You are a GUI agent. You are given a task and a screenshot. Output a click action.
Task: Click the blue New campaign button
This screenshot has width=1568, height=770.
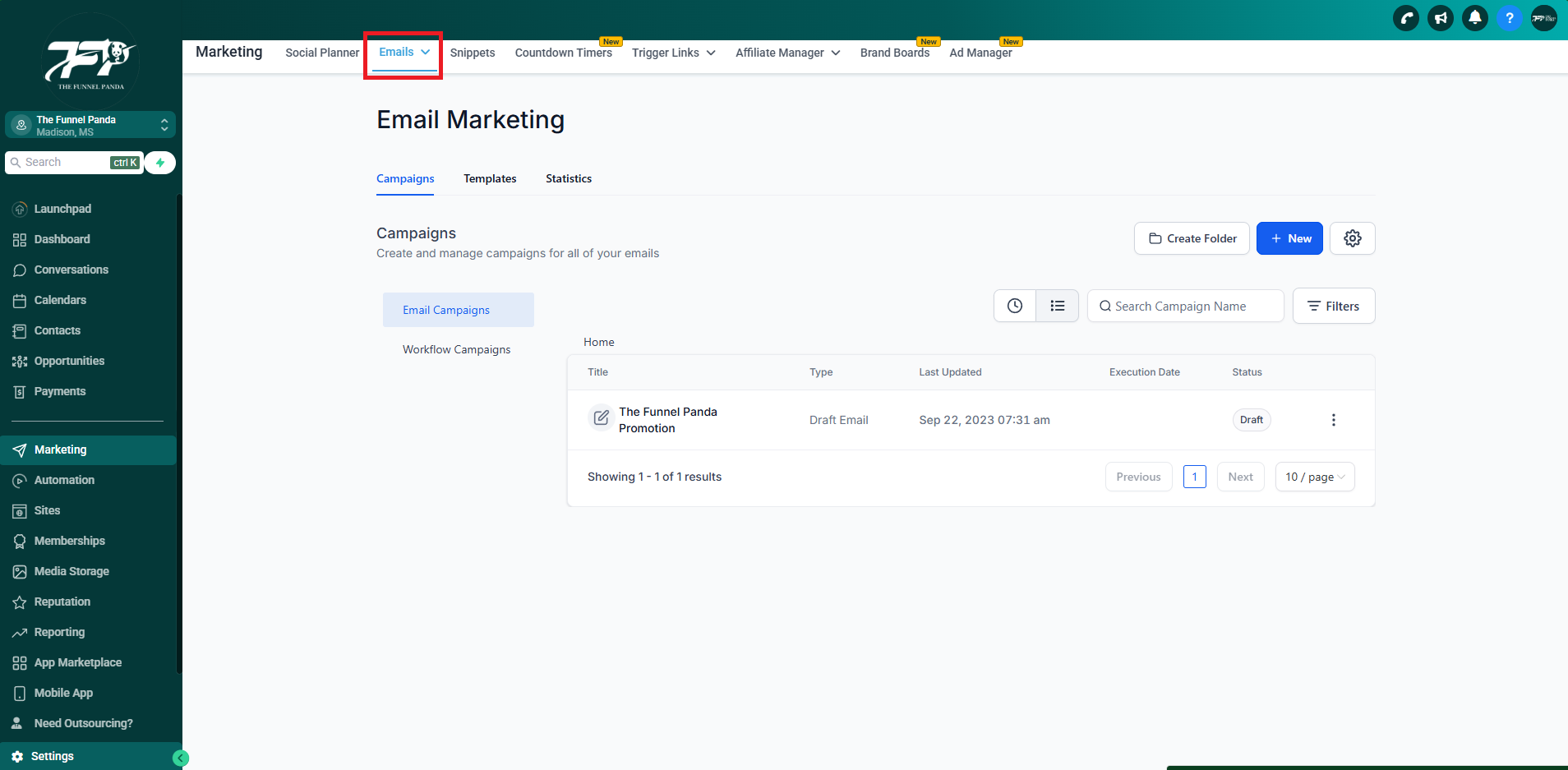[1289, 238]
